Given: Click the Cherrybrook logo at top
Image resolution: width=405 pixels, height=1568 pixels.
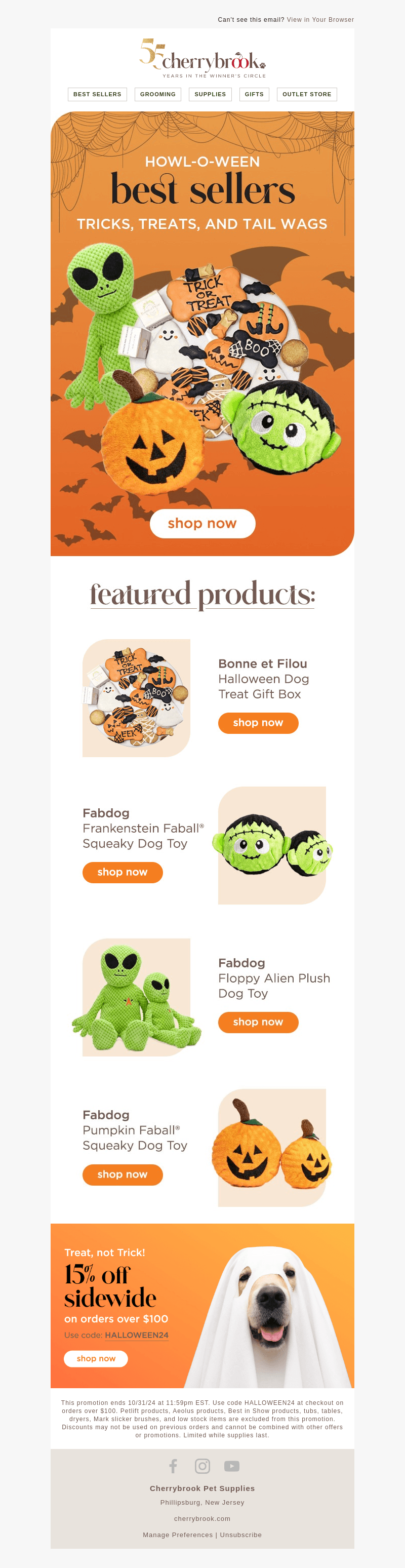Looking at the screenshot, I should [x=202, y=58].
